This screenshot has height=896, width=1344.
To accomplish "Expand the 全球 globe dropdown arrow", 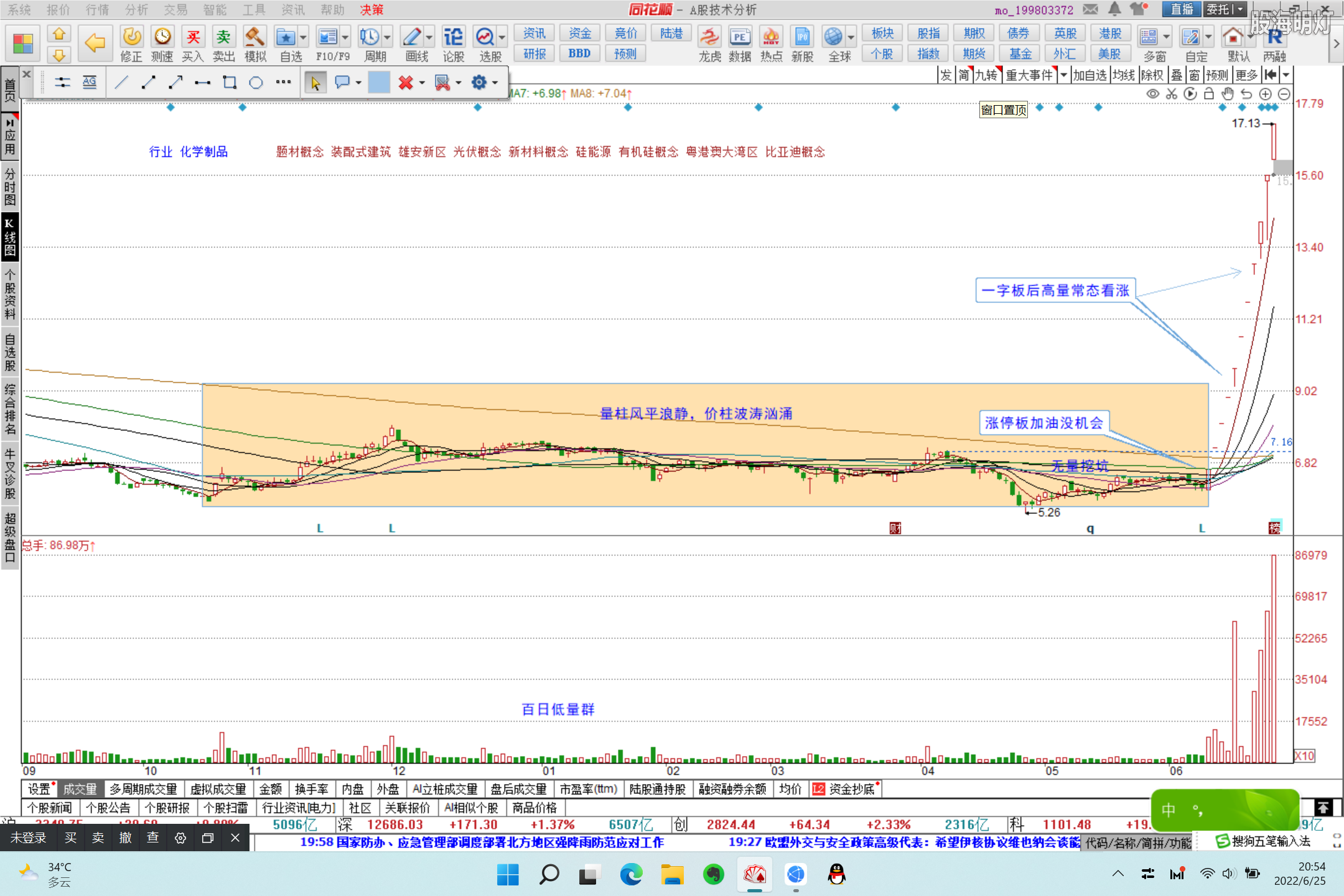I will click(851, 37).
